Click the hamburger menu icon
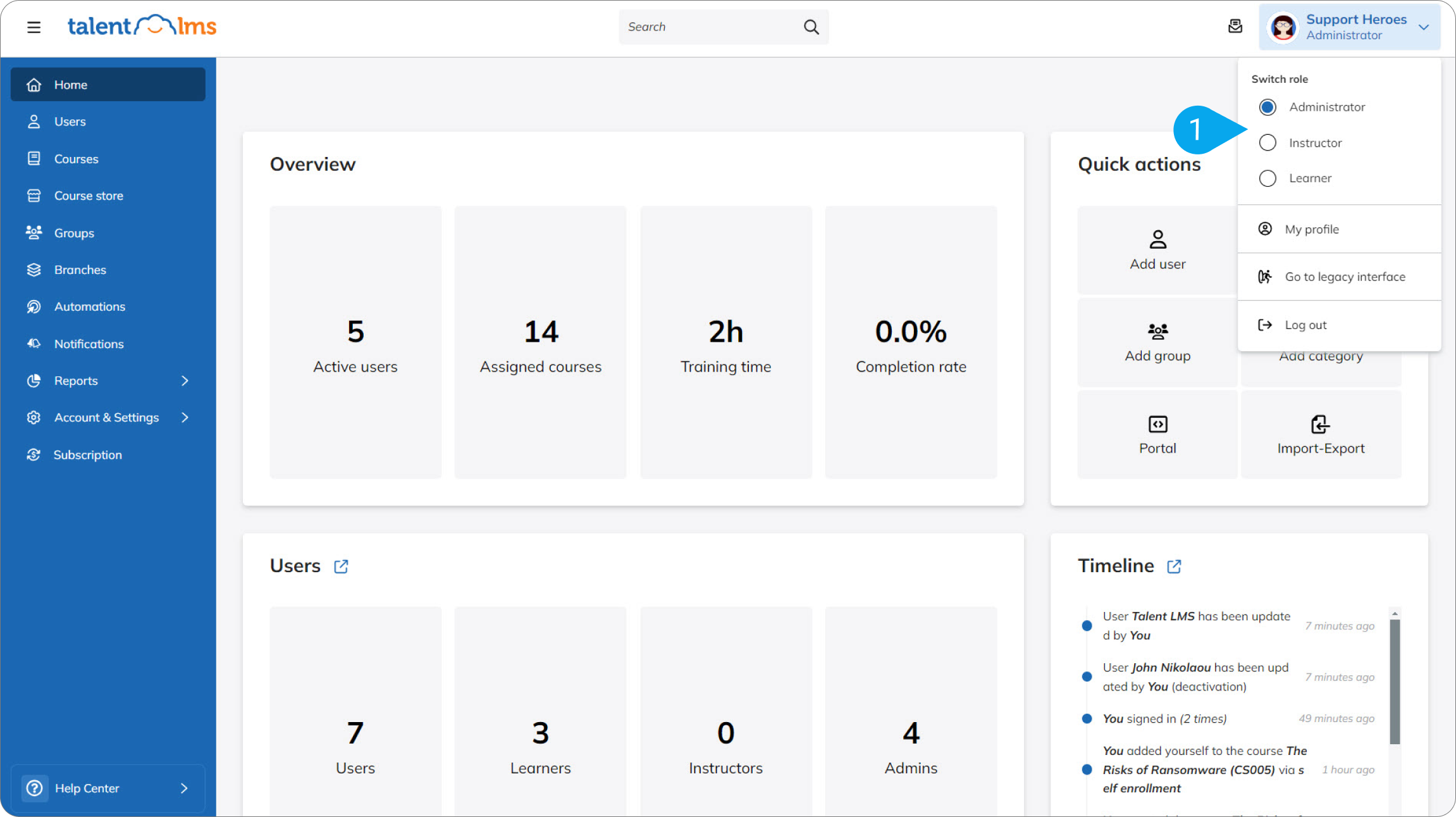The height and width of the screenshot is (817, 1456). pyautogui.click(x=34, y=27)
